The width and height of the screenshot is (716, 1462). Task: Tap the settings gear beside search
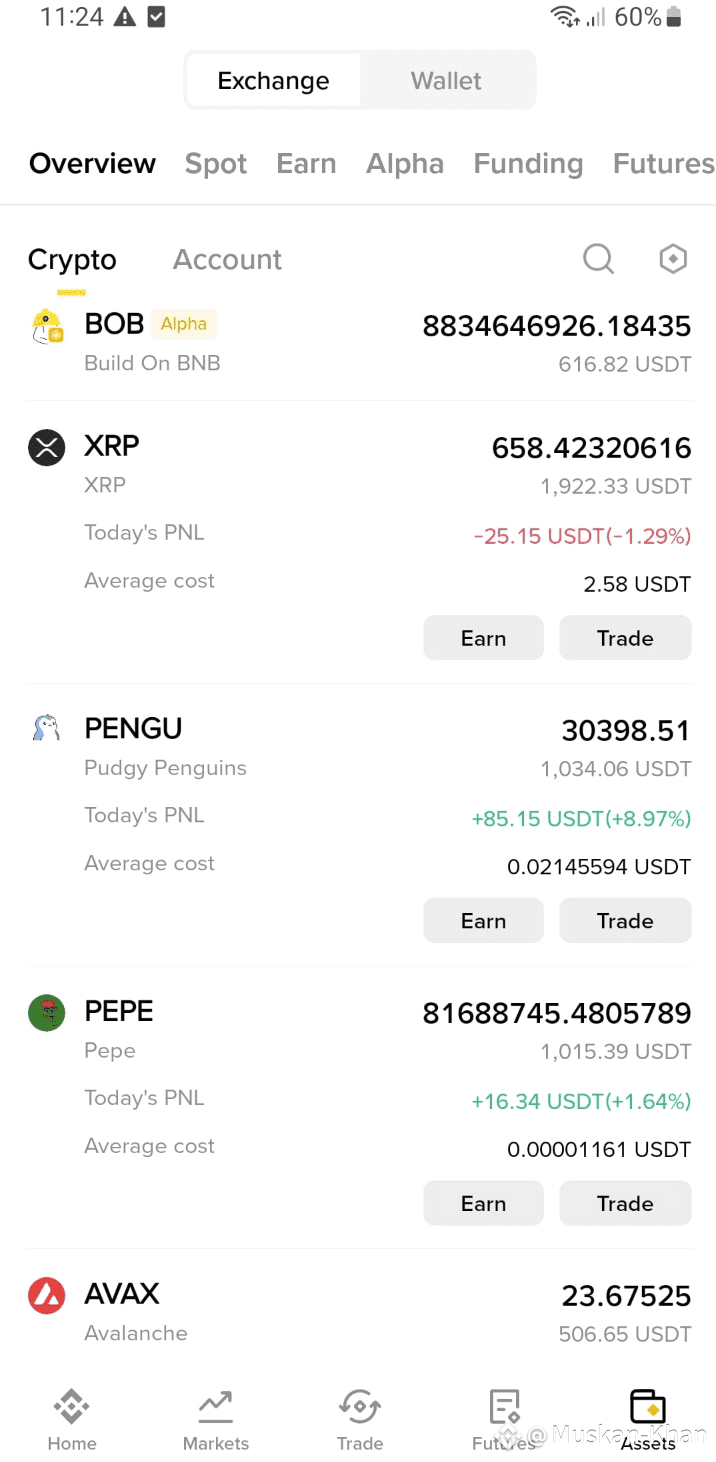tap(672, 259)
